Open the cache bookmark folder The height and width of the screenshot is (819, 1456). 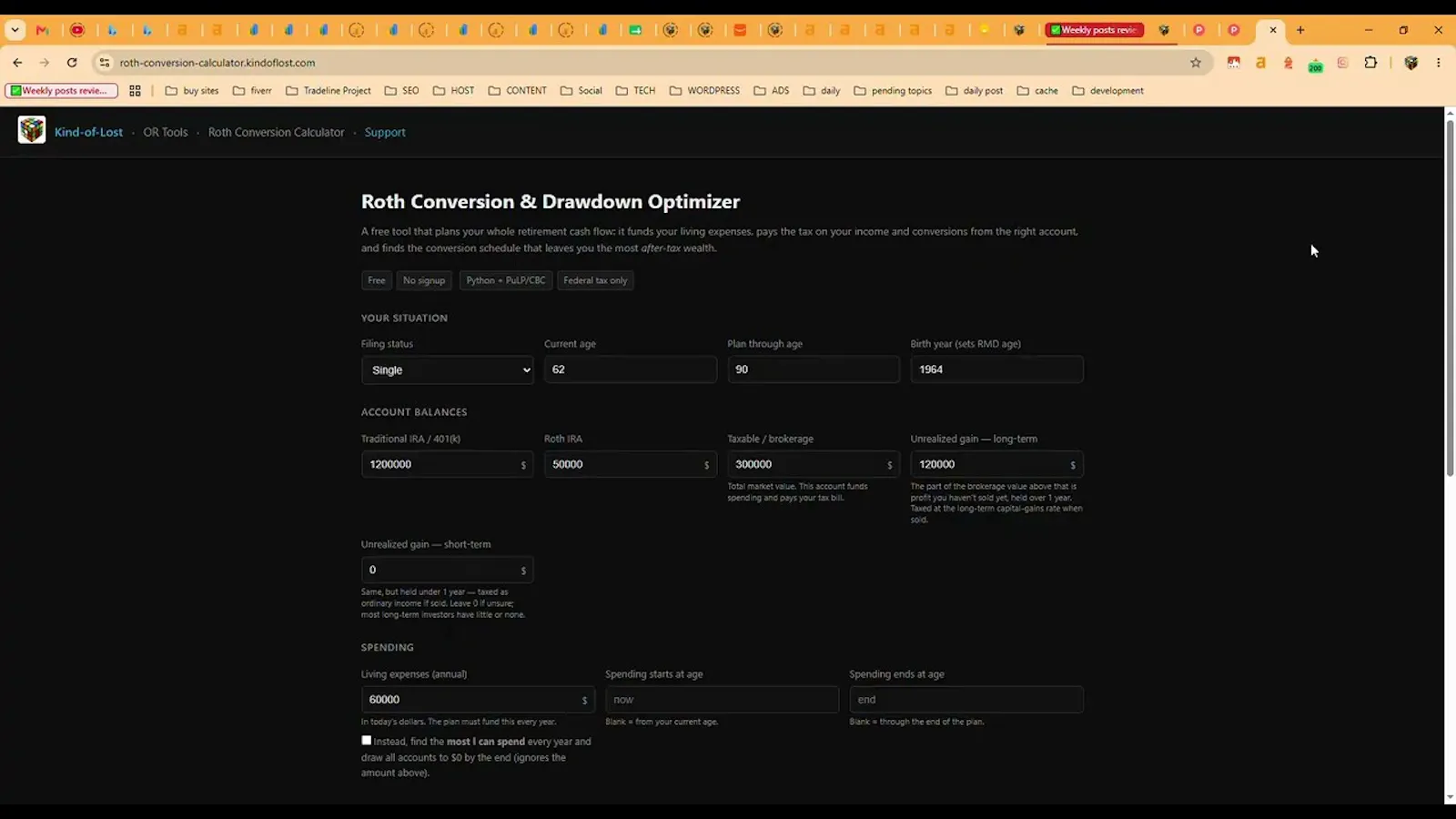pyautogui.click(x=1037, y=91)
